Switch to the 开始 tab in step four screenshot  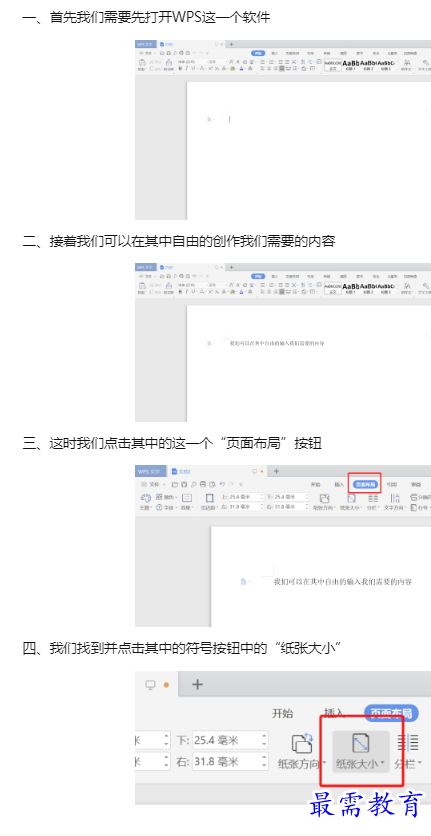(283, 713)
